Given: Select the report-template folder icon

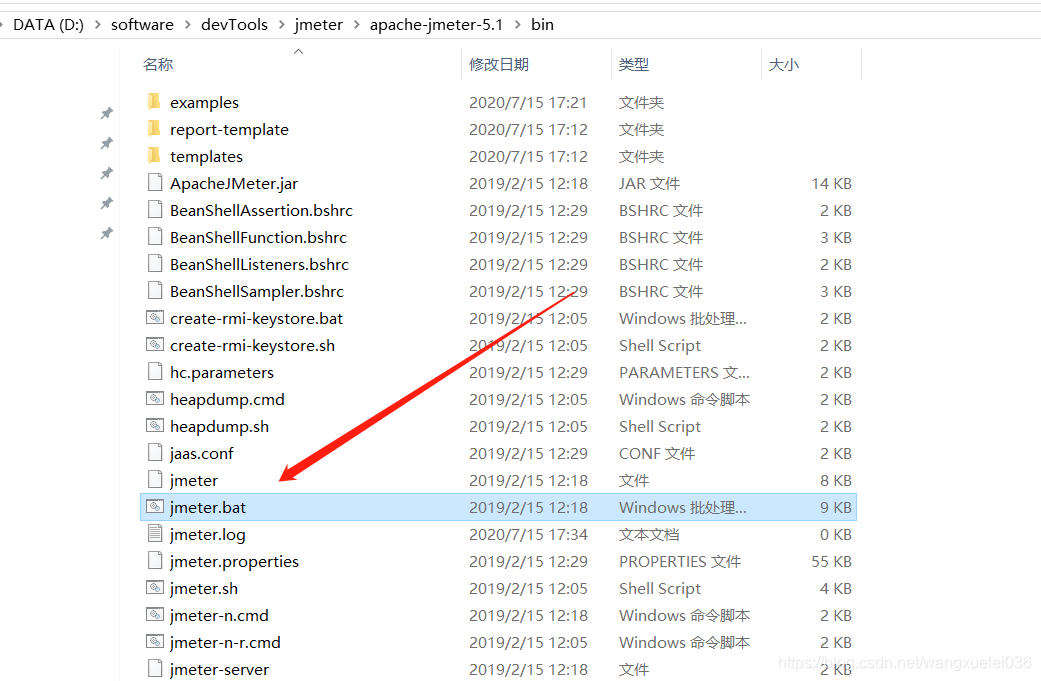Looking at the screenshot, I should 154,129.
